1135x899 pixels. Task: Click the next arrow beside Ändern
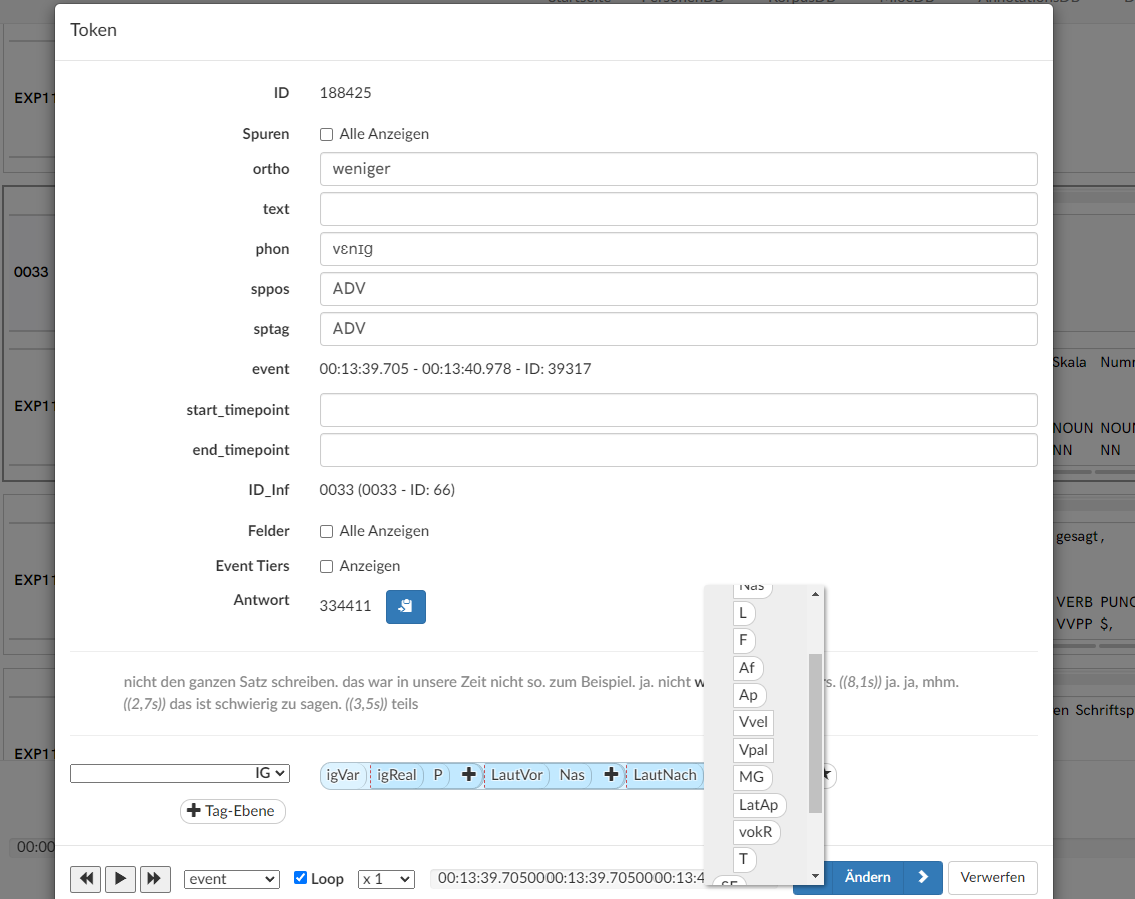coord(924,877)
